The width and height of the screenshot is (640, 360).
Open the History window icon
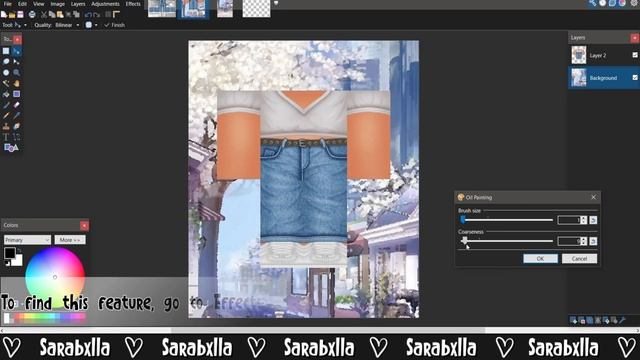pyautogui.click(x=602, y=3)
